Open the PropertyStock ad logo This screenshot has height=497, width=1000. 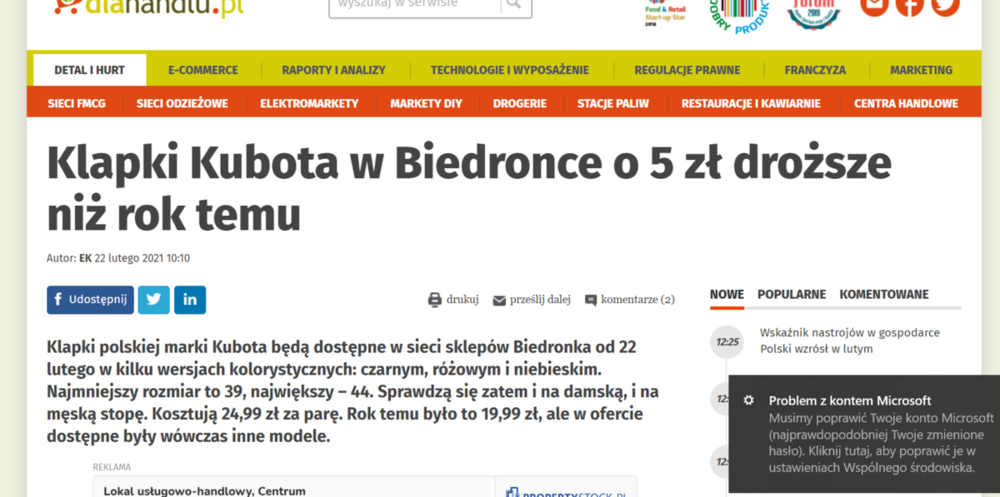(x=566, y=493)
